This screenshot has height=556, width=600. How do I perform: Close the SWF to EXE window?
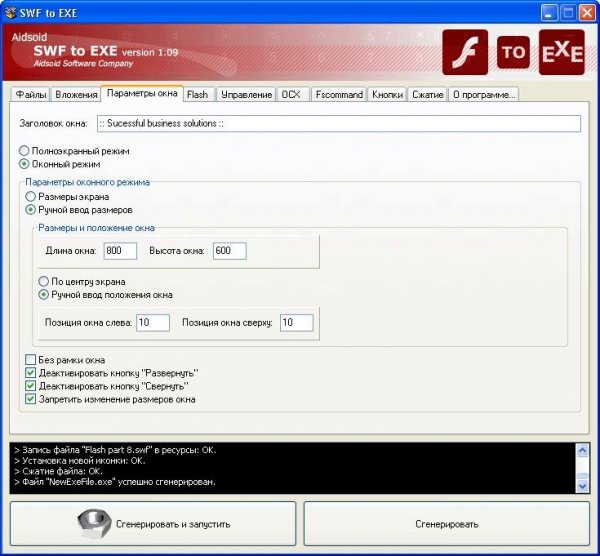587,13
